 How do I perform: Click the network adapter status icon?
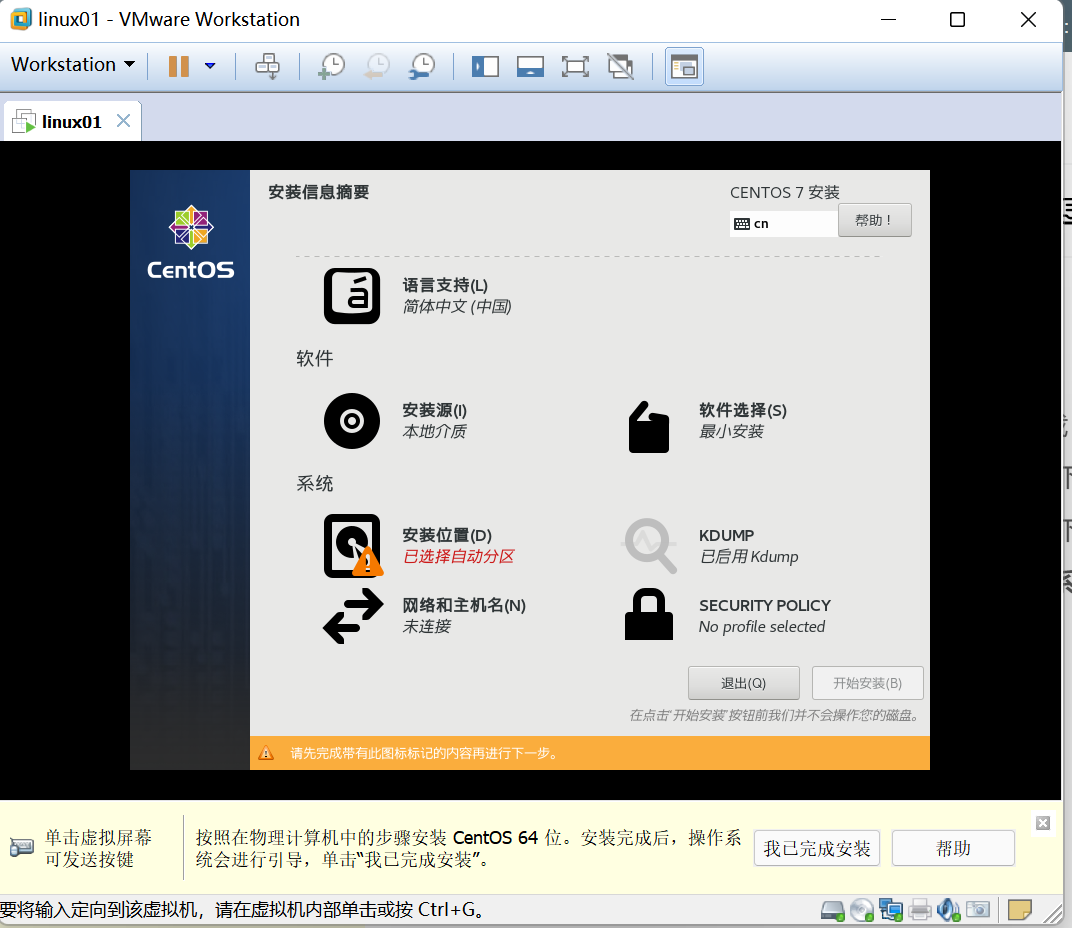891,910
